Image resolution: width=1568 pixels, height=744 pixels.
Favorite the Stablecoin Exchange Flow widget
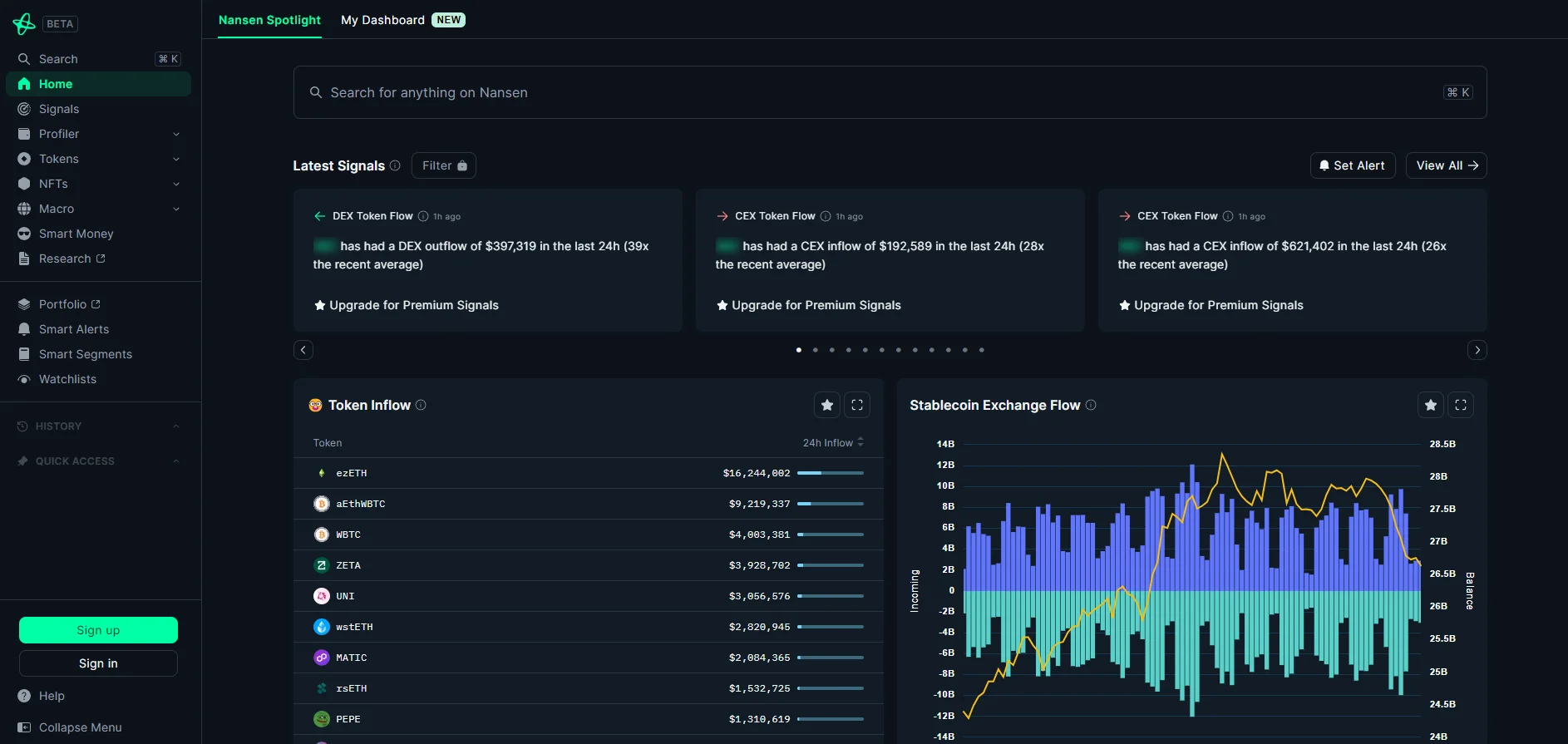(1431, 405)
